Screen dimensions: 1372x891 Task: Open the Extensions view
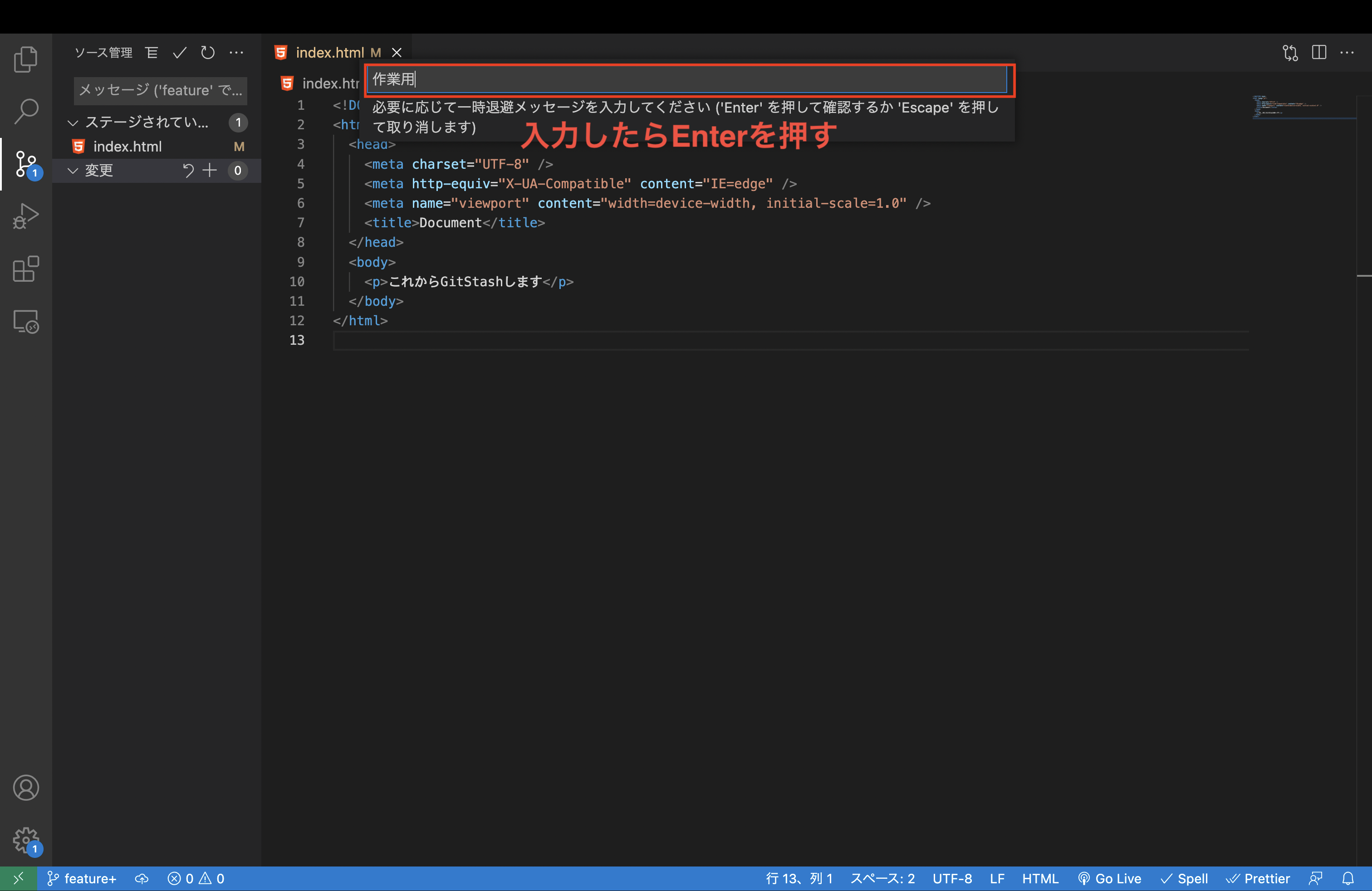(x=25, y=269)
